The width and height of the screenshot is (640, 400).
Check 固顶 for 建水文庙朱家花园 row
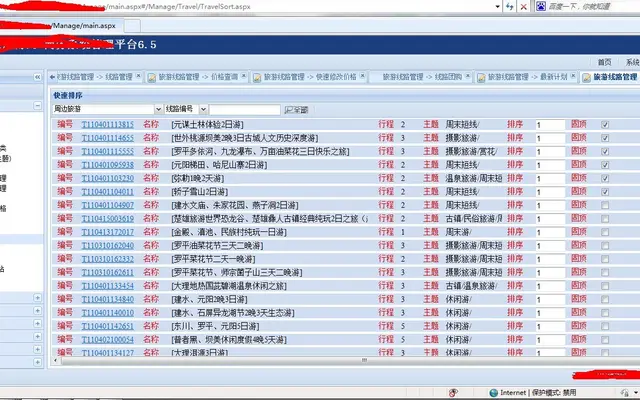[x=605, y=206]
